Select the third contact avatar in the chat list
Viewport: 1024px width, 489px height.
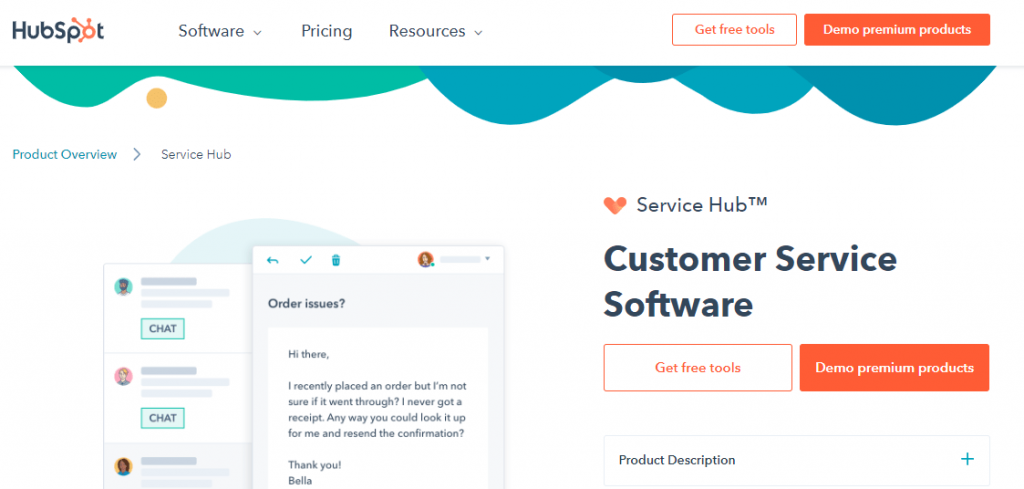[123, 466]
